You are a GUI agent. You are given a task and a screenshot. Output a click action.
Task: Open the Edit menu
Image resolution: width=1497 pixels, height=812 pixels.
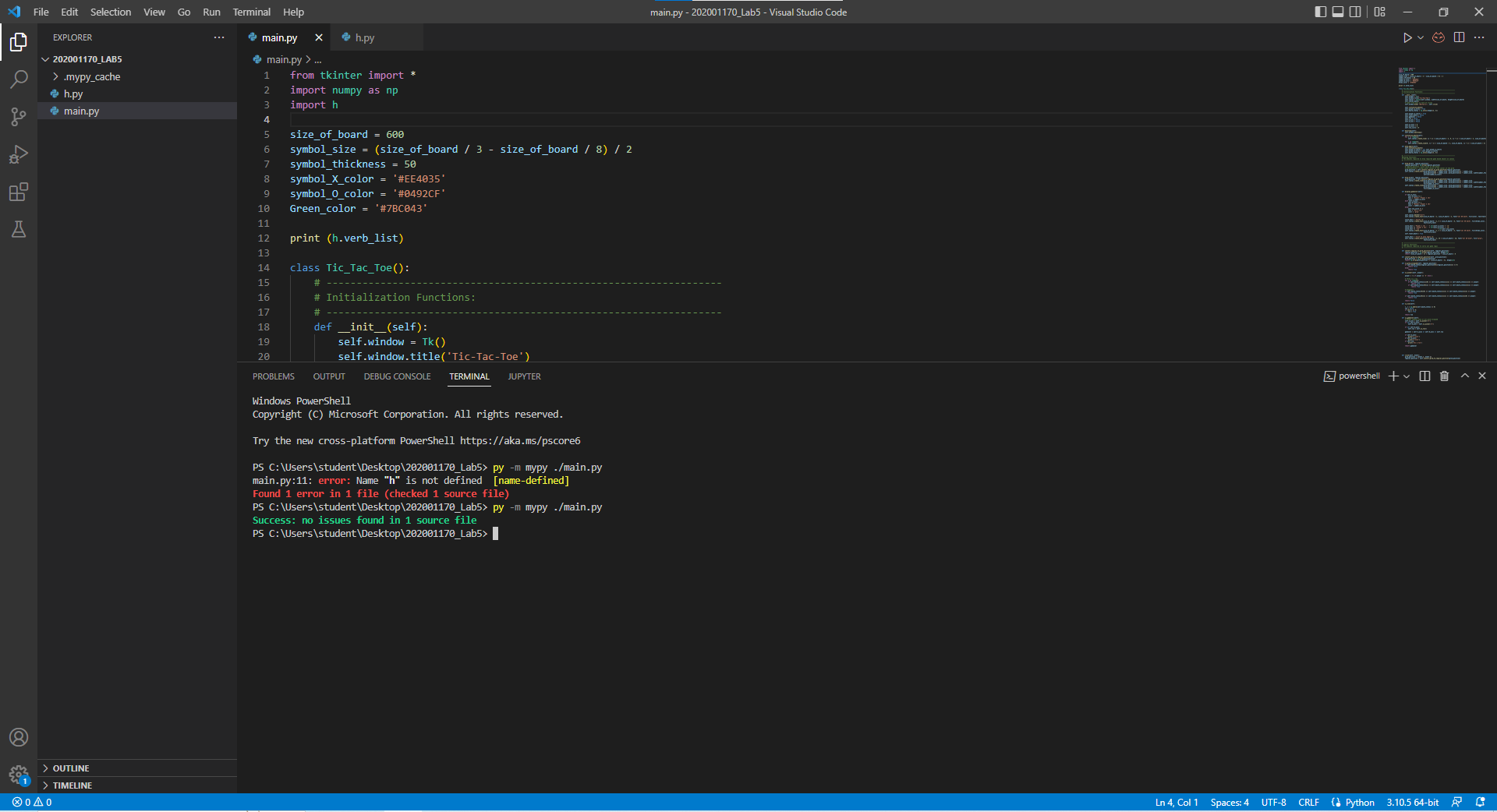pos(69,12)
